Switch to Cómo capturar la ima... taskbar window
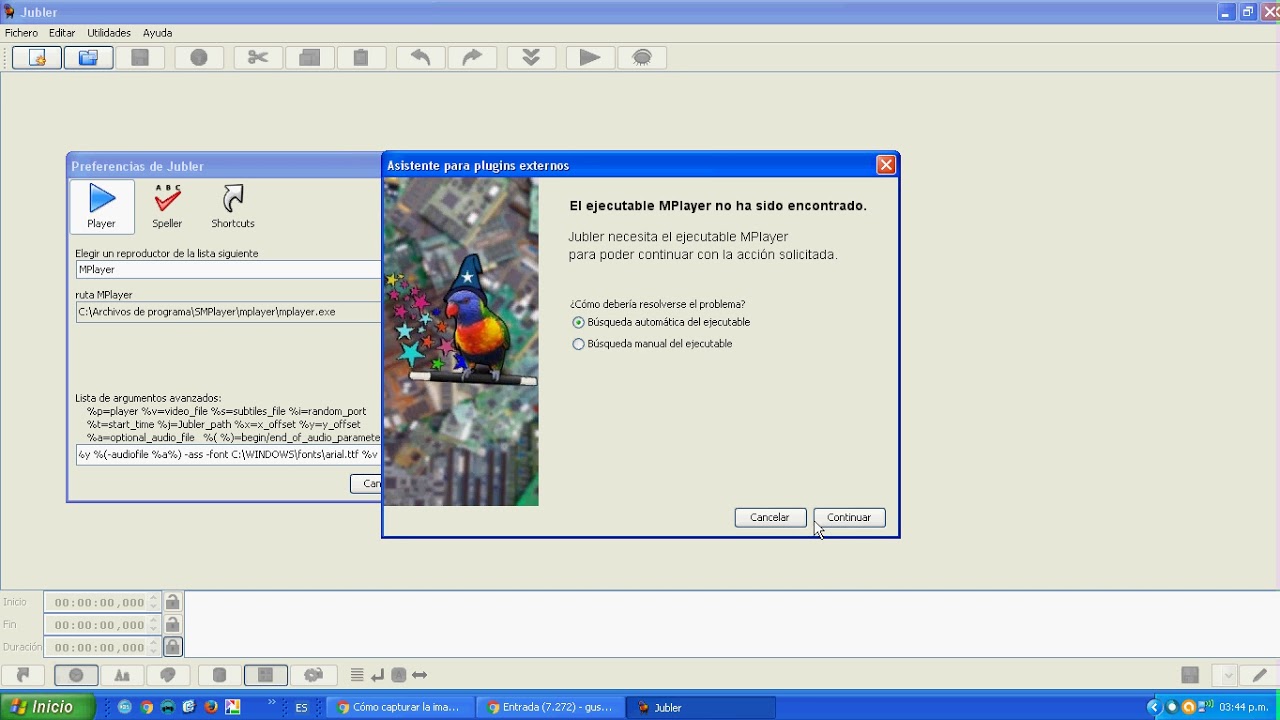Screen dimensions: 1280x720 point(400,707)
